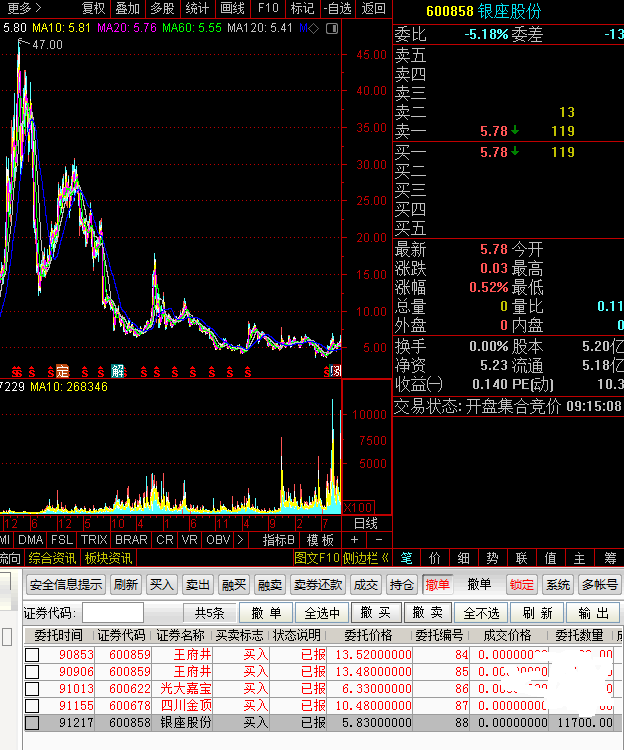624x750 pixels.
Task: Select the OBV indicator tab
Action: [219, 540]
